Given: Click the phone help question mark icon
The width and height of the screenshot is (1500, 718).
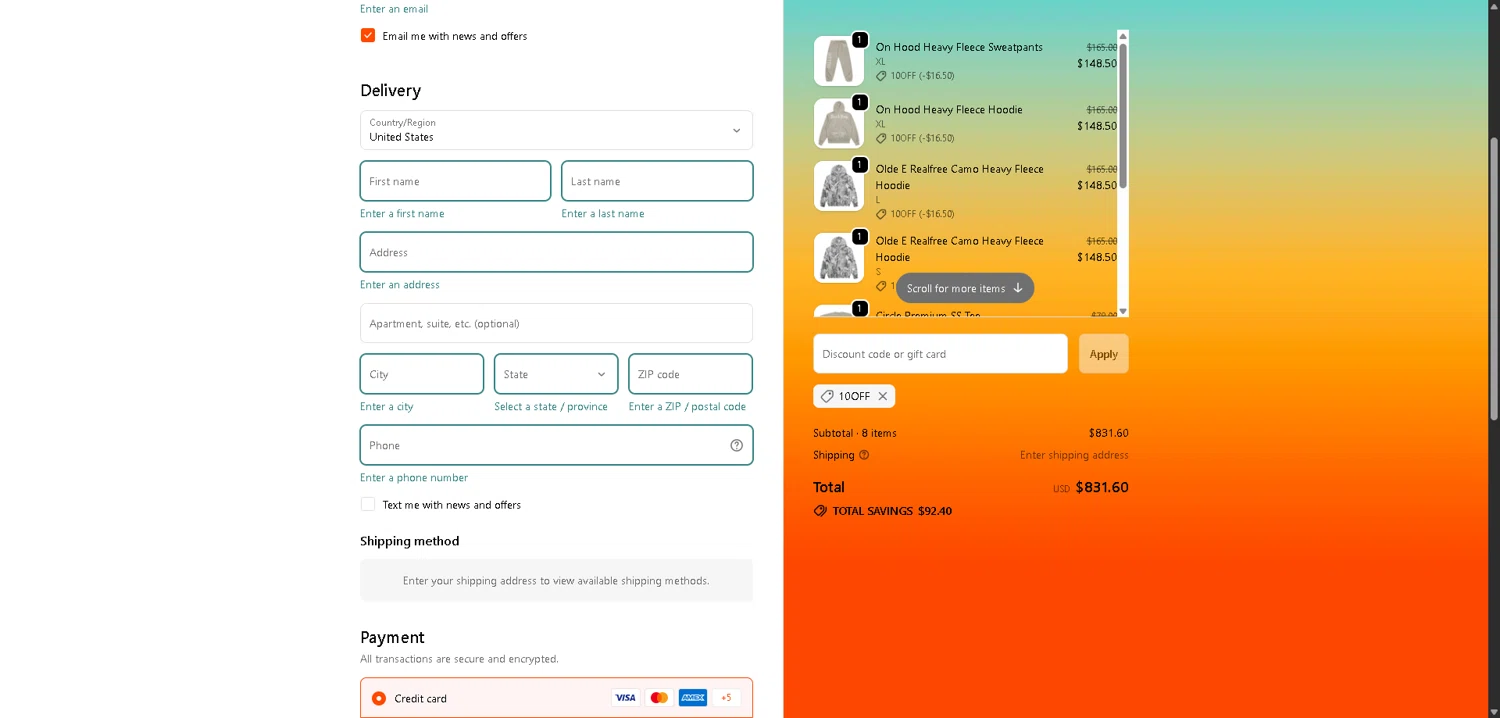Looking at the screenshot, I should tap(736, 445).
